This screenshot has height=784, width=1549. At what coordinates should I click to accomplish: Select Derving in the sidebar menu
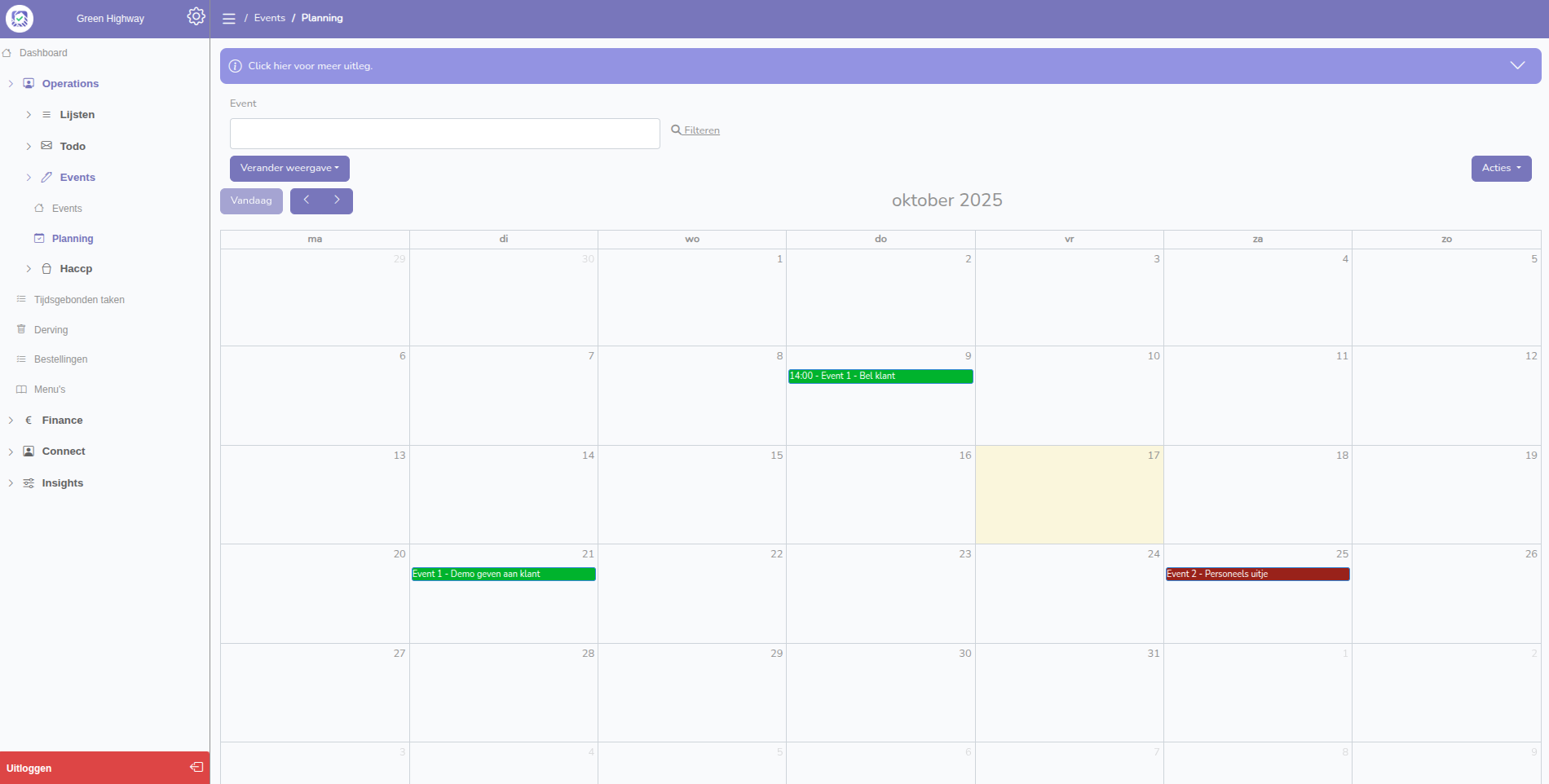pos(51,330)
